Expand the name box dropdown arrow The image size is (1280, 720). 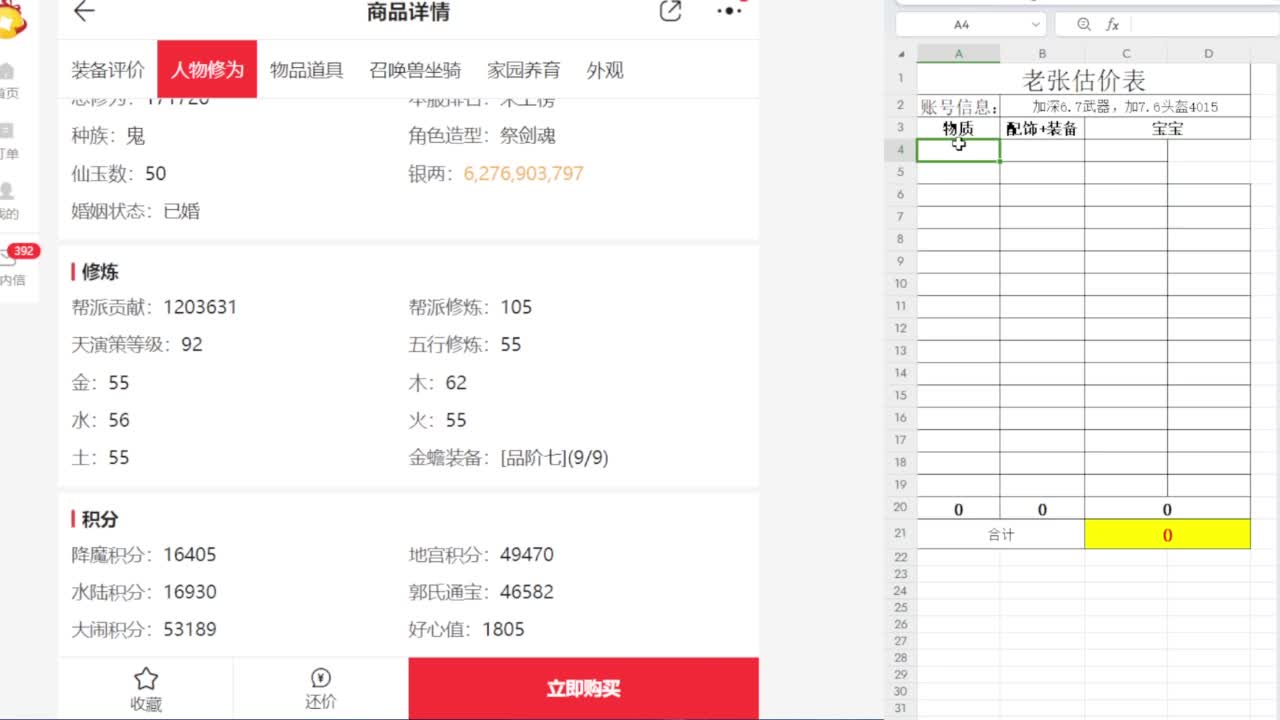1035,24
